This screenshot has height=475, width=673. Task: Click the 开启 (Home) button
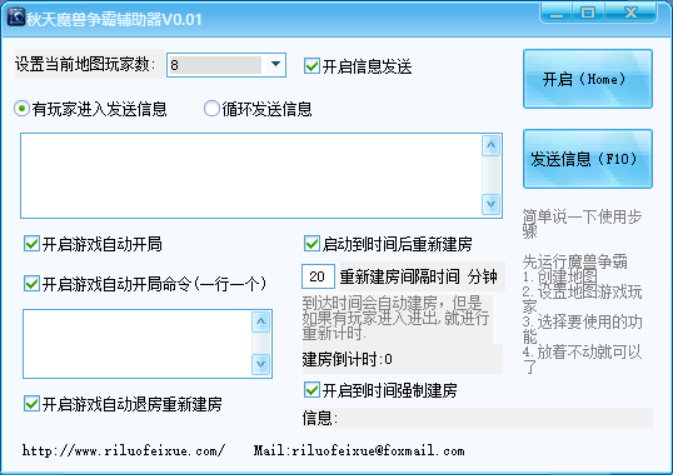[588, 79]
